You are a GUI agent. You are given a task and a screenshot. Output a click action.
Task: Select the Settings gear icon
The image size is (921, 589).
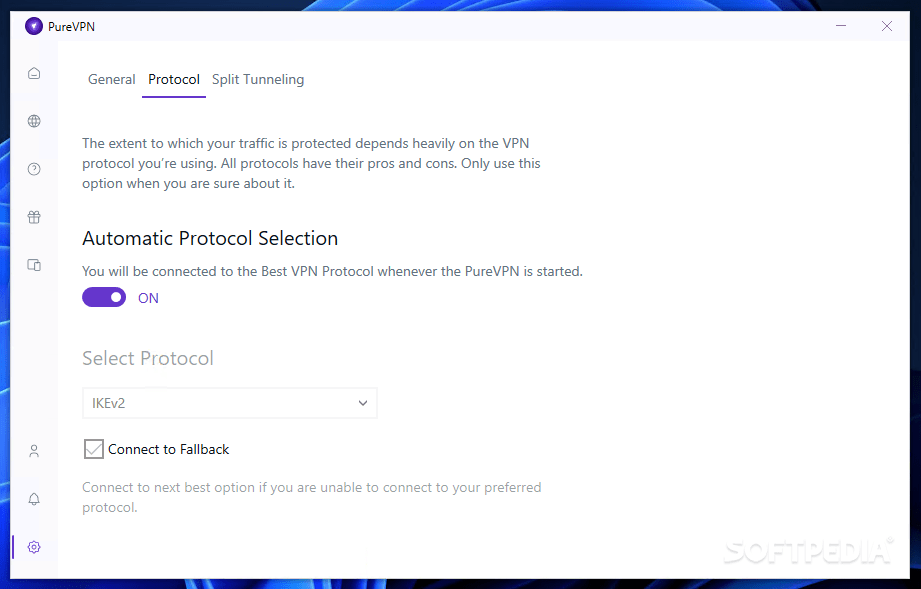(x=33, y=546)
